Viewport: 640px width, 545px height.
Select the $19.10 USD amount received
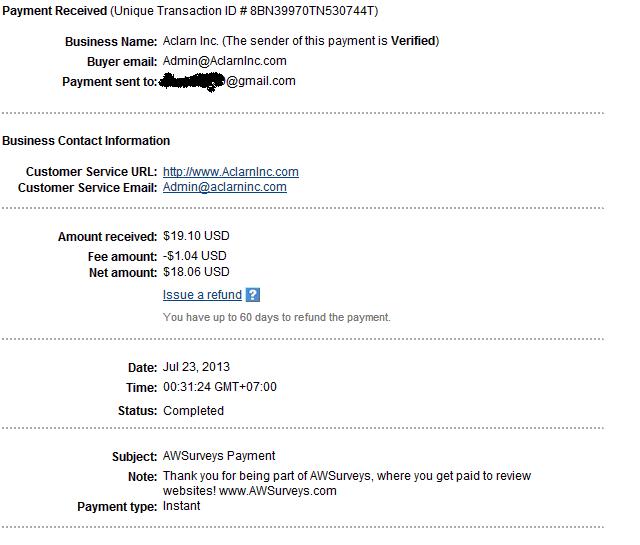196,237
